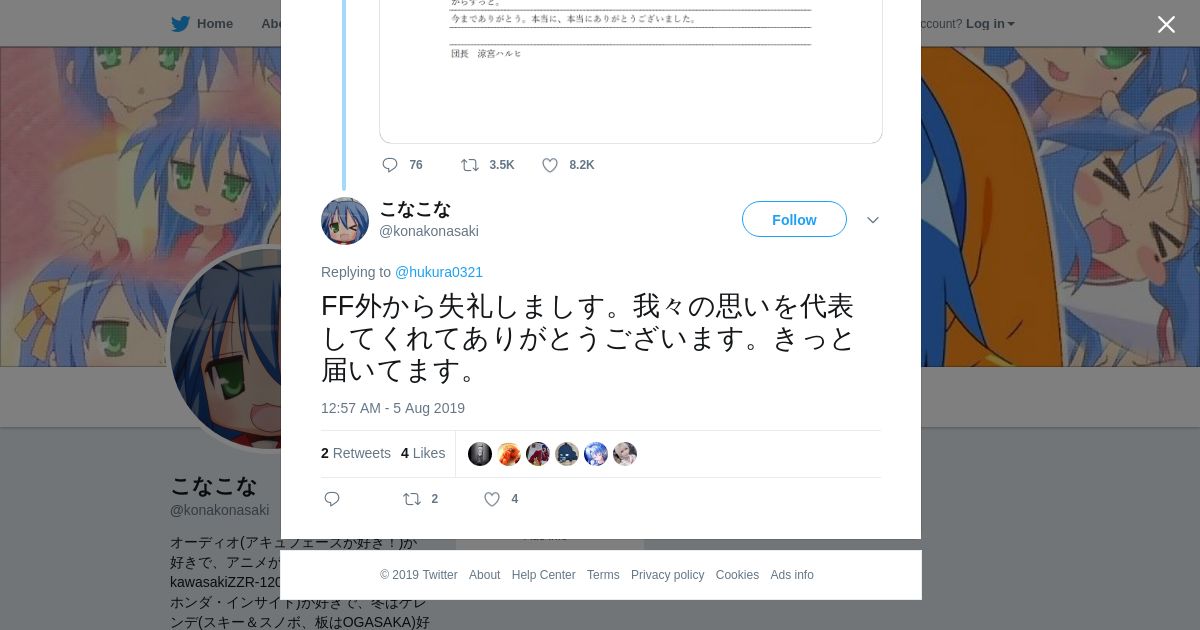The image size is (1200, 630).
Task: Click reply icon with 76 replies
Action: [390, 165]
